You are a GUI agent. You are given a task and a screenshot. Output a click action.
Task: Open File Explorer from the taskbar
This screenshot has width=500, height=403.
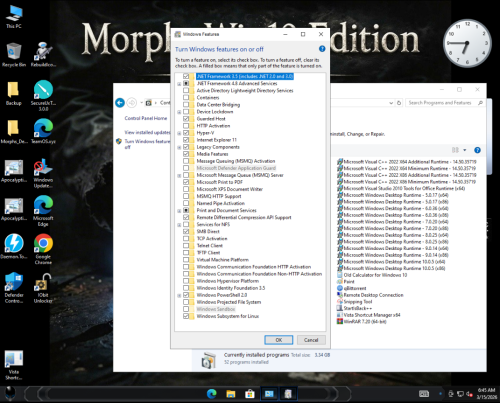(231, 394)
